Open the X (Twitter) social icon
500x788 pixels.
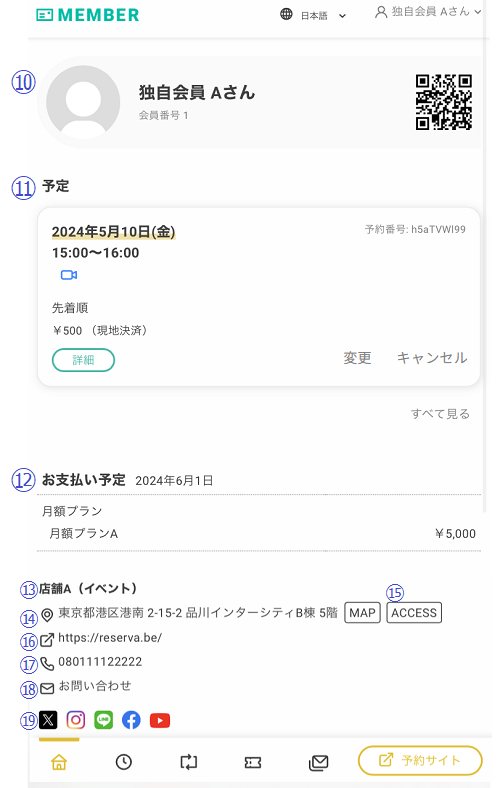(x=48, y=720)
